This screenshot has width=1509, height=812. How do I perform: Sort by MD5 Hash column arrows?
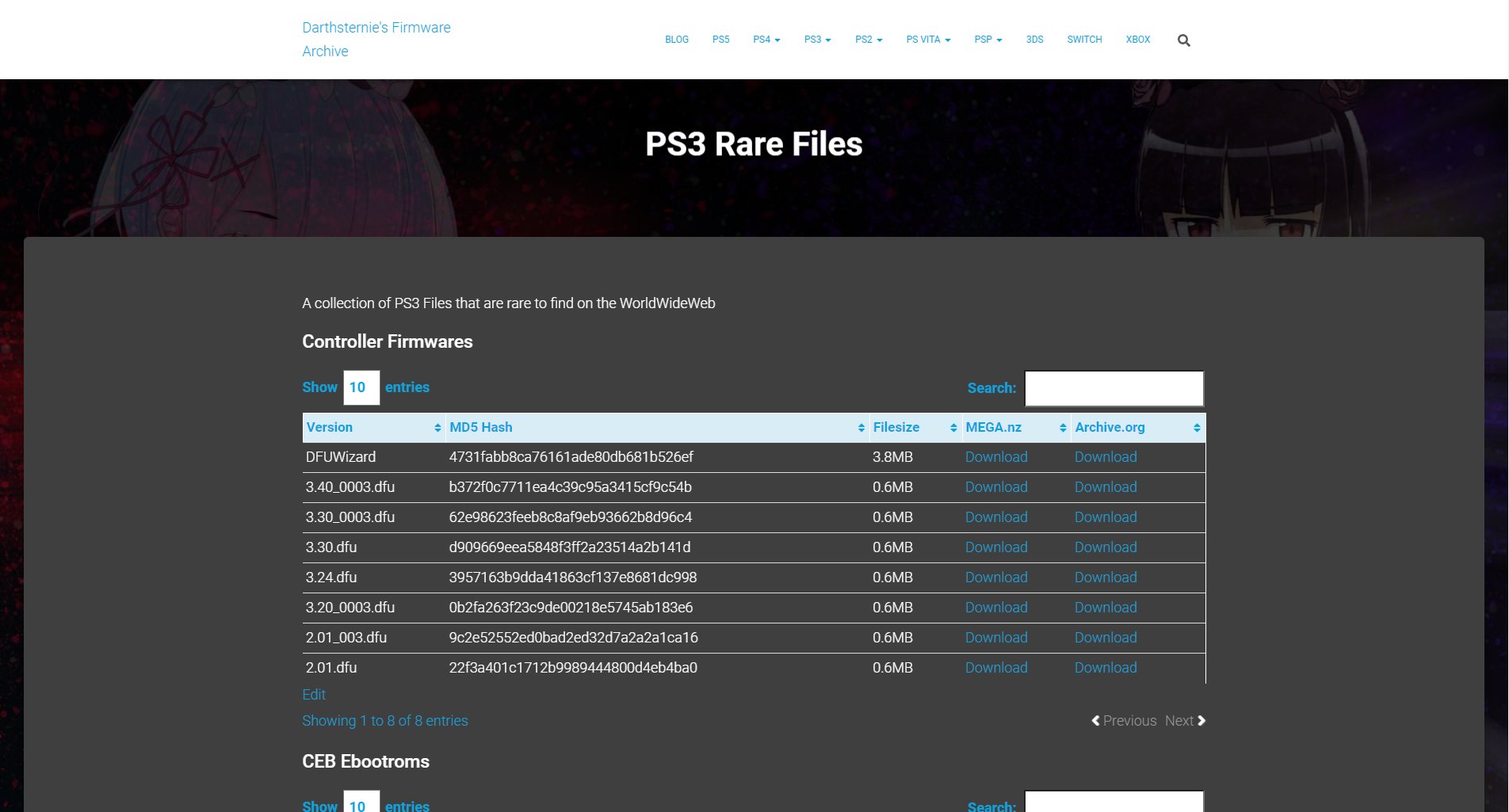click(x=861, y=428)
